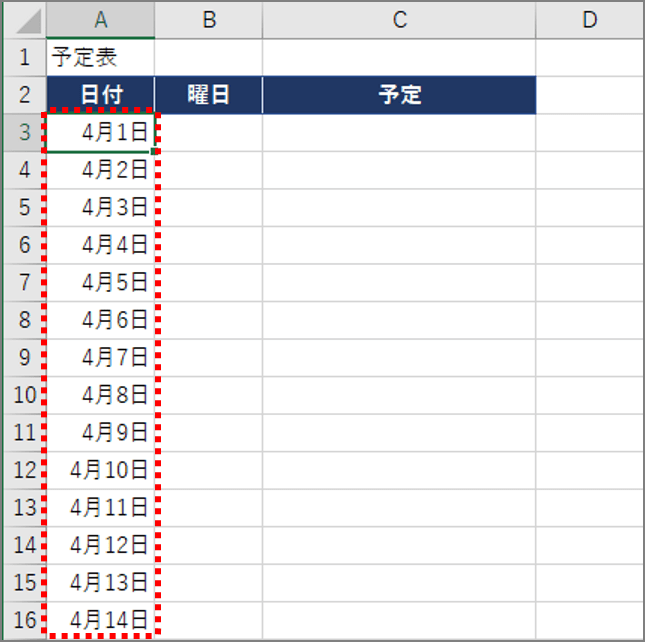This screenshot has width=645, height=642.
Task: Select row 6 header
Action: tap(25, 245)
